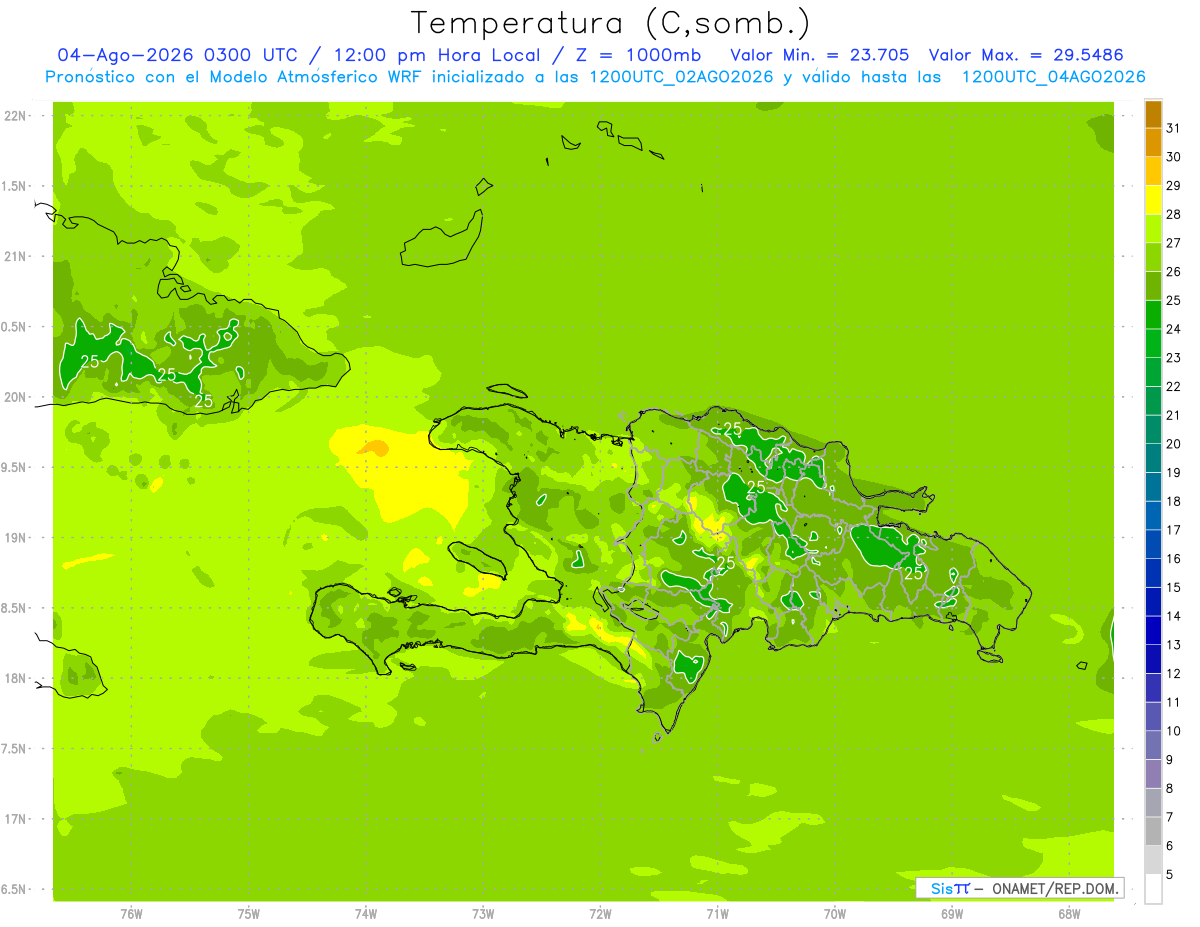Click the "75W" longitude label
The width and height of the screenshot is (1200, 927).
(249, 914)
